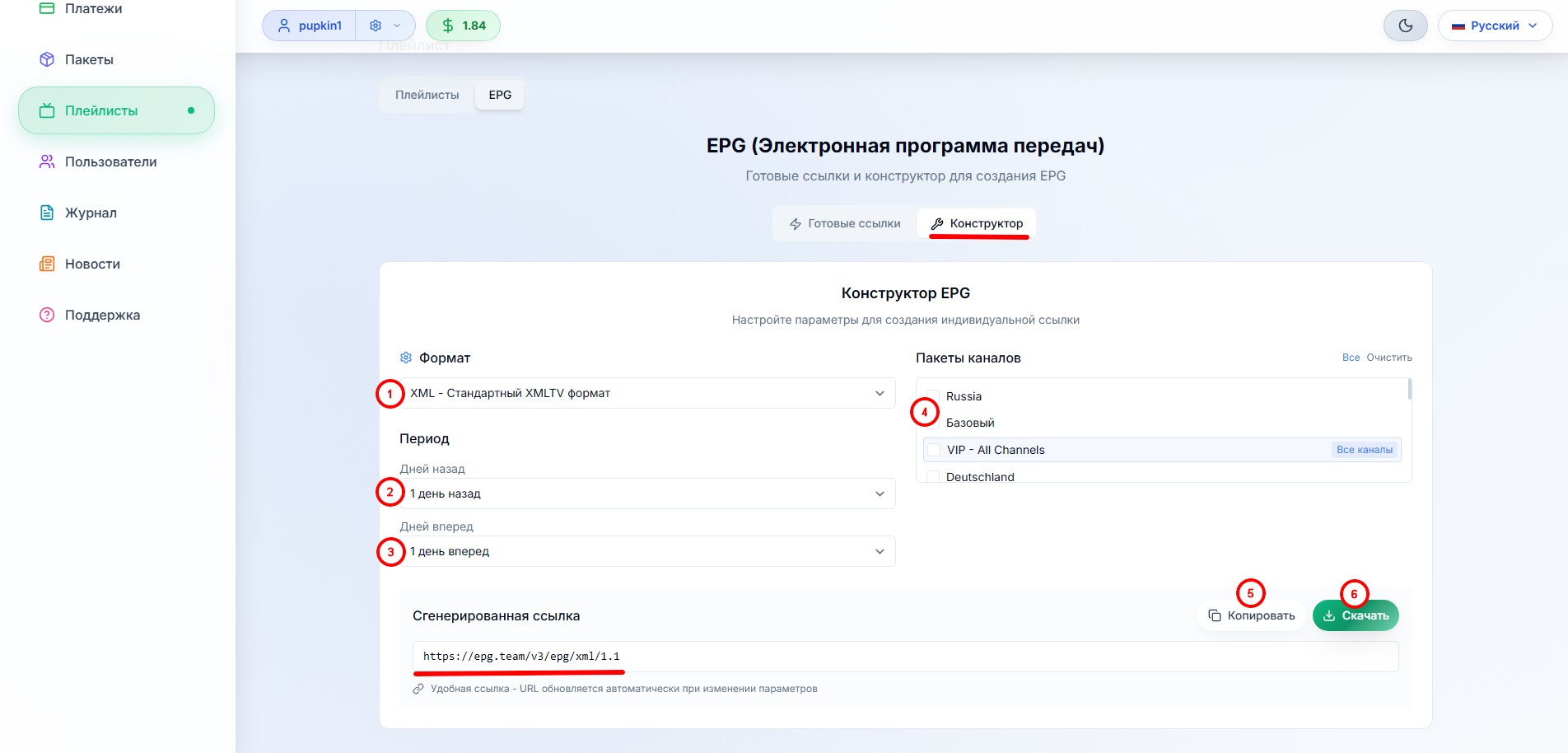
Task: Open the Поддержка section in sidebar
Action: coord(101,315)
